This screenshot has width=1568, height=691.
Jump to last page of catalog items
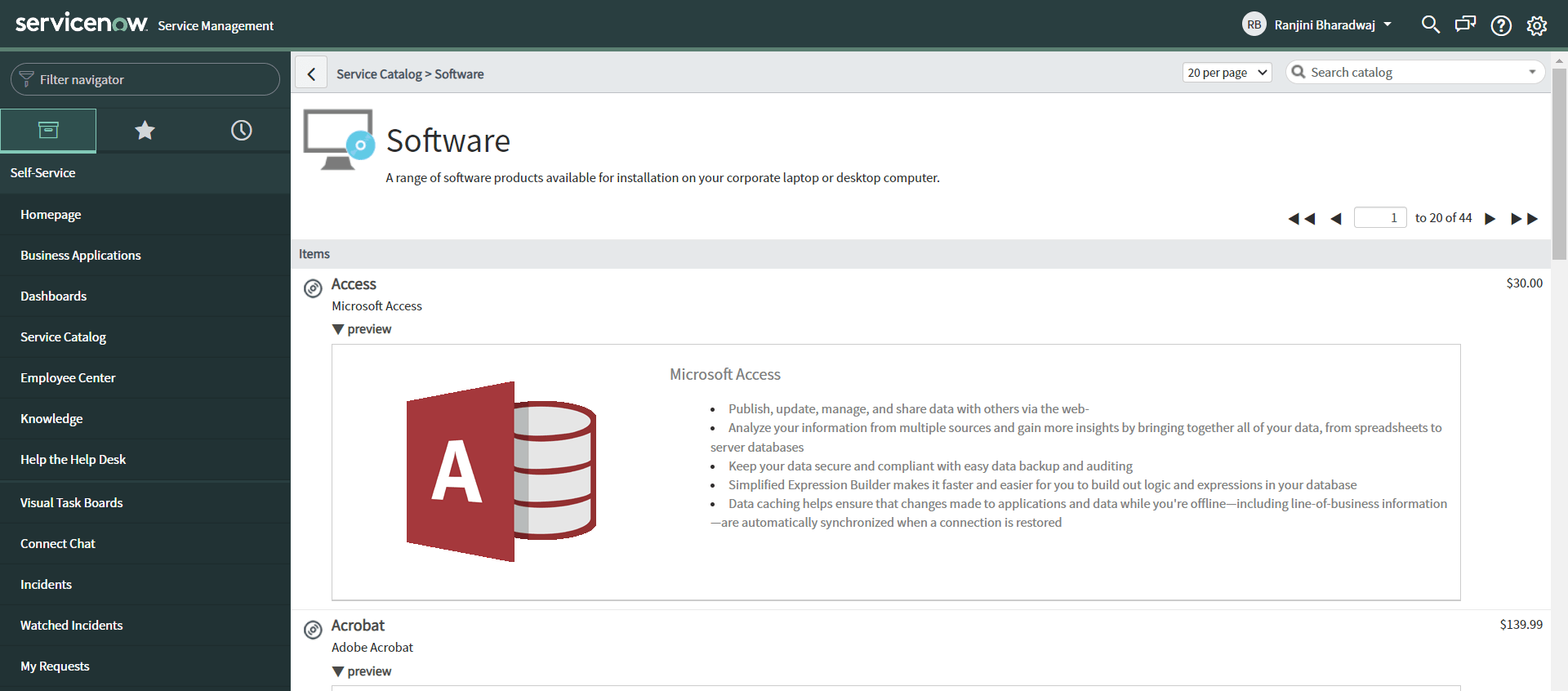[x=1524, y=218]
